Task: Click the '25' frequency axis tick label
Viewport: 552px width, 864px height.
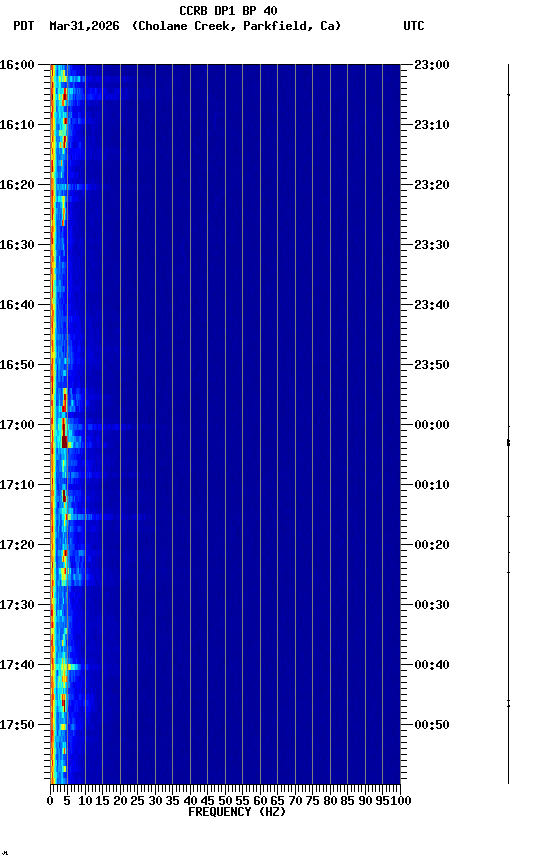Action: click(138, 802)
